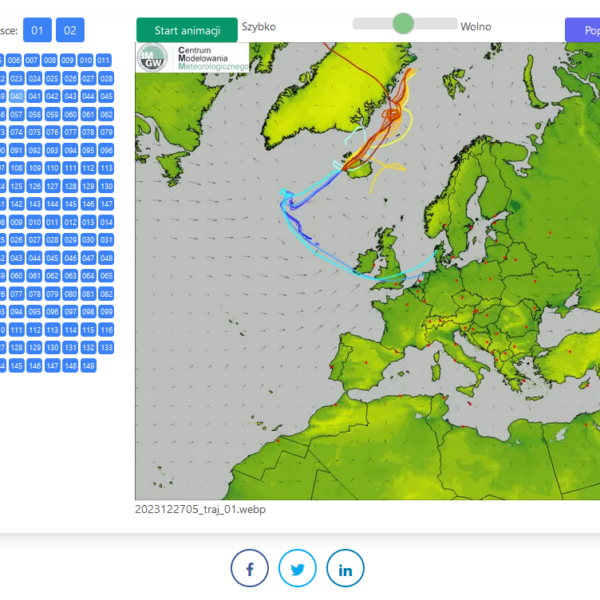
Task: Choose frame 149 at the grid's end
Action: (x=88, y=366)
